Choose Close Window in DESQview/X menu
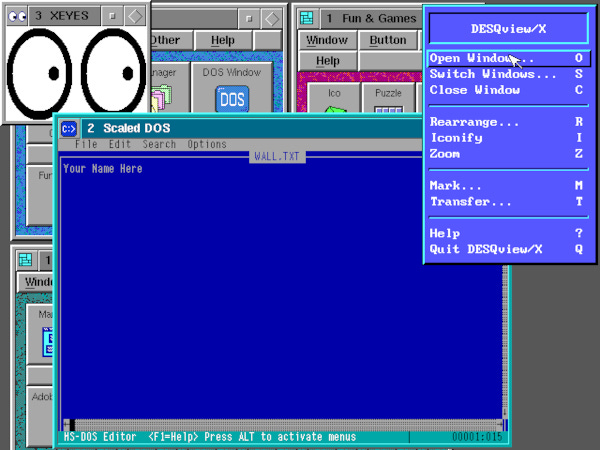Viewport: 600px width, 450px height. [x=509, y=90]
